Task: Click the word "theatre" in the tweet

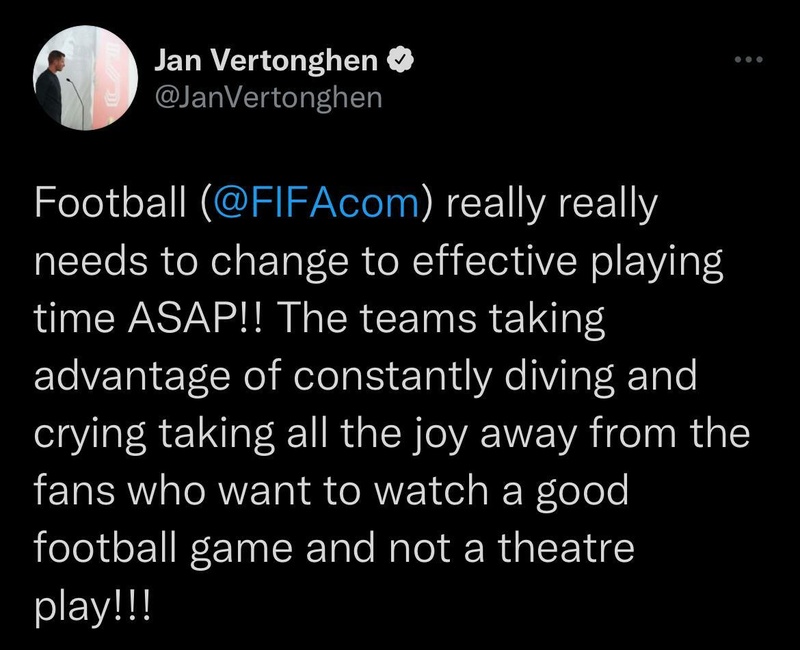Action: pos(577,551)
